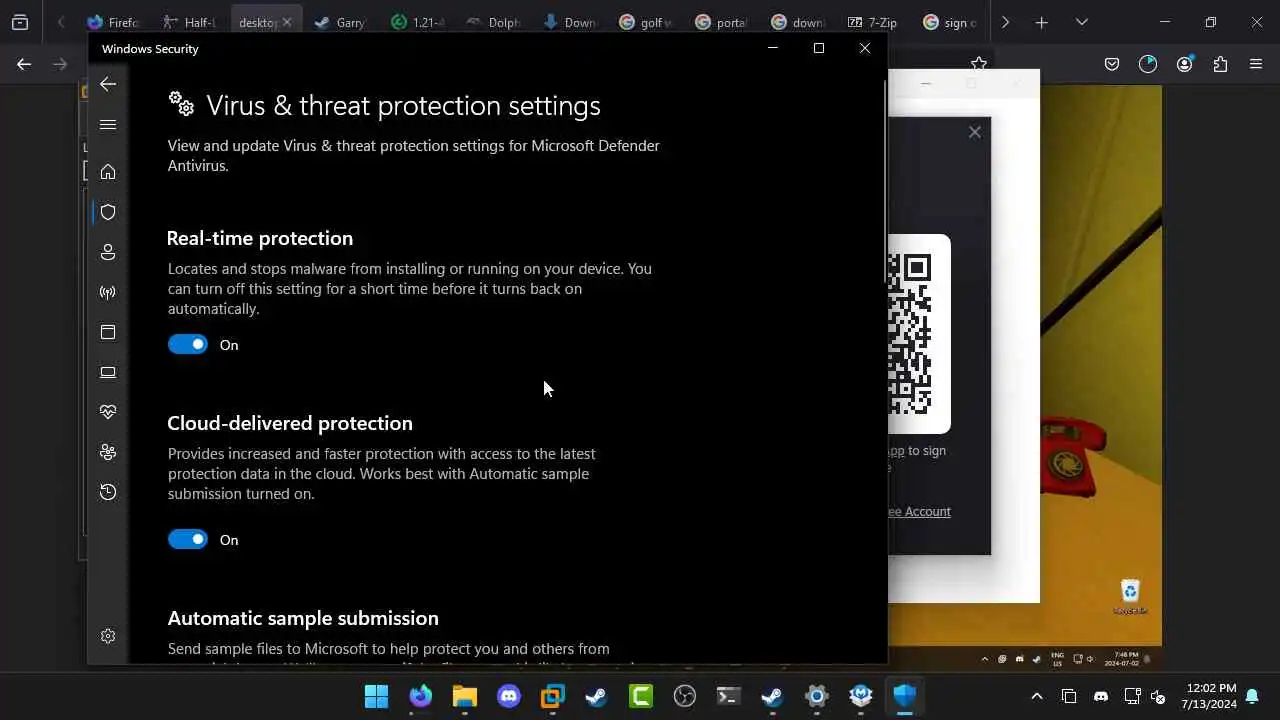Open Firewall & network protection icon

point(108,292)
